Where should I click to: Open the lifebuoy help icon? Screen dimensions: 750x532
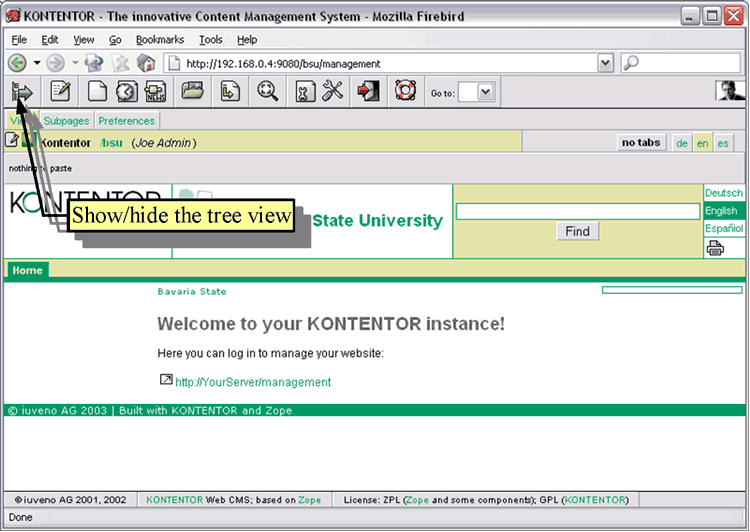click(404, 92)
